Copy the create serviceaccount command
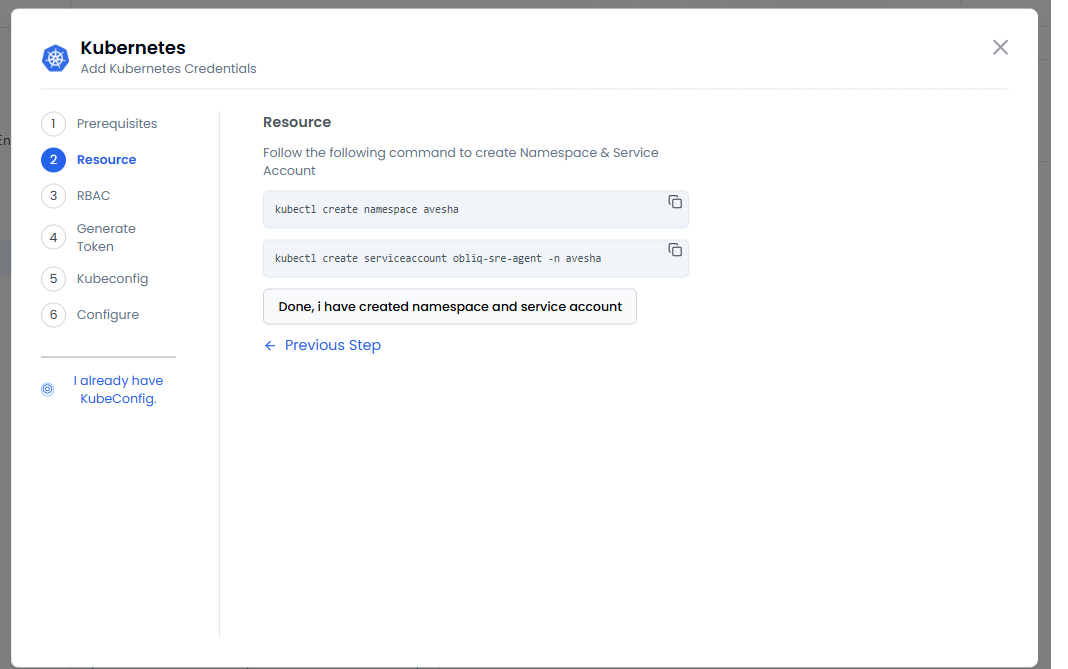This screenshot has height=669, width=1068. click(x=675, y=250)
